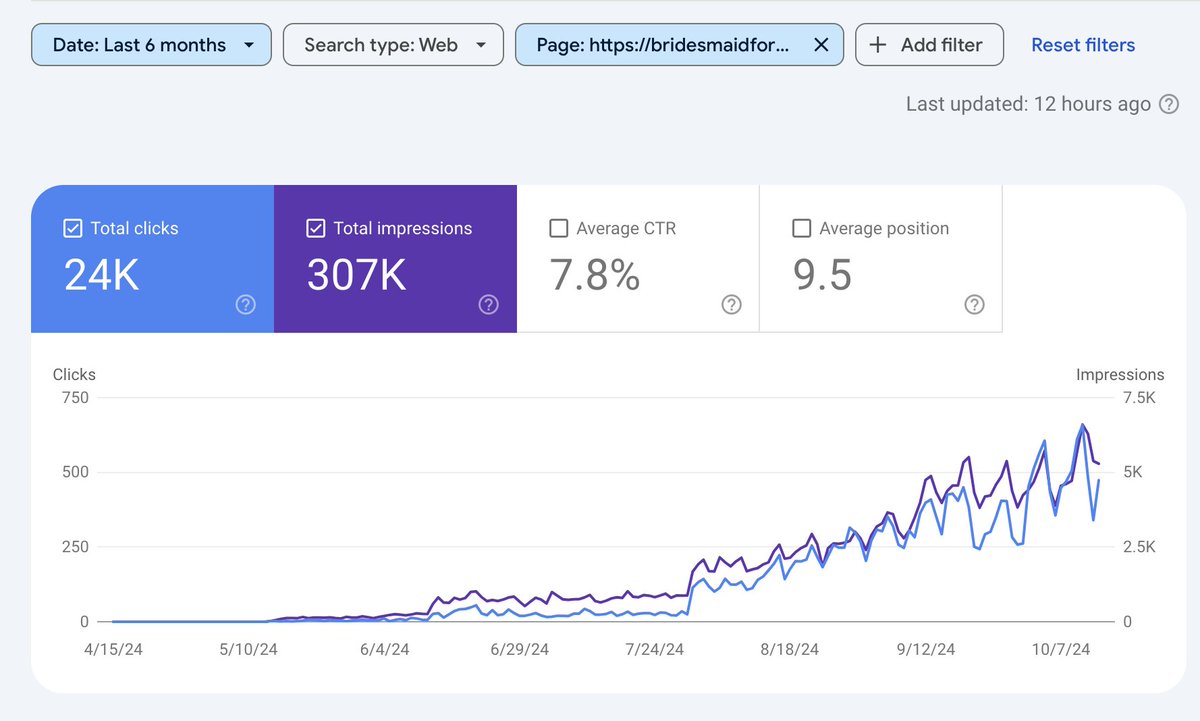
Task: Click the Clicks axis title
Action: (74, 374)
